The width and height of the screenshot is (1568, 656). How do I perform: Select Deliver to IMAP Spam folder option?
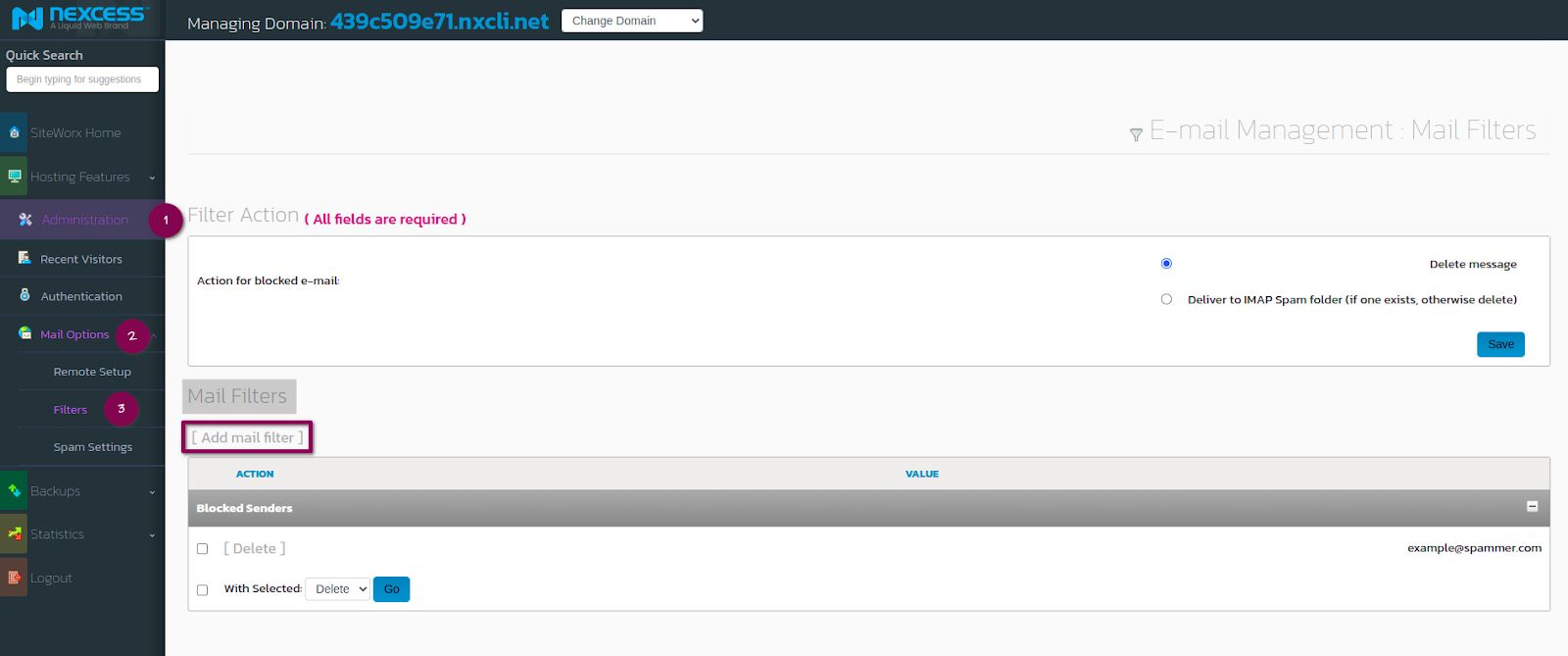tap(1166, 299)
